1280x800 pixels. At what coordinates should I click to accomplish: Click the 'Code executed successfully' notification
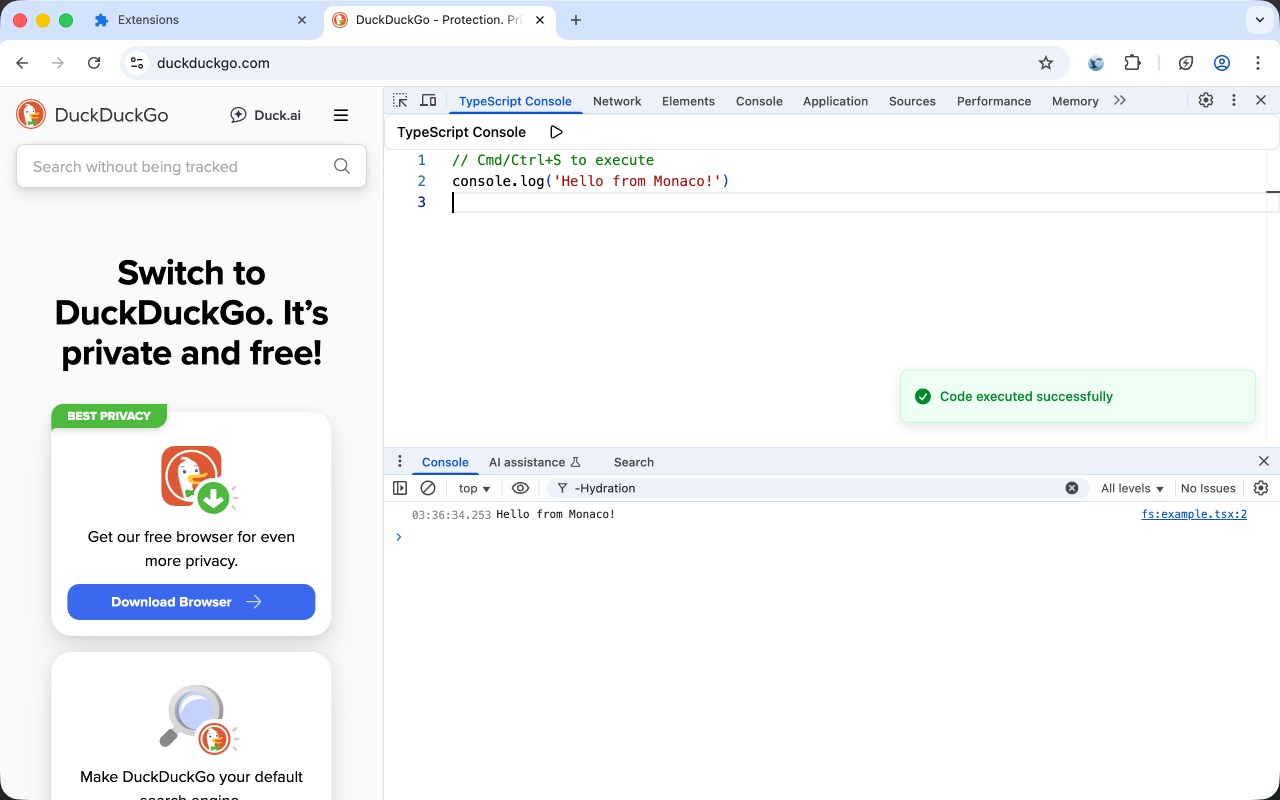(1078, 396)
